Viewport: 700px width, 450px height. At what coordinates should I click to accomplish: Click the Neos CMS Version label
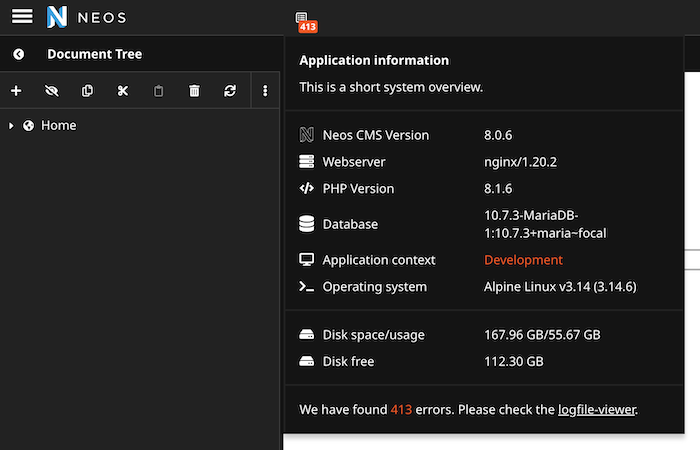coord(375,135)
